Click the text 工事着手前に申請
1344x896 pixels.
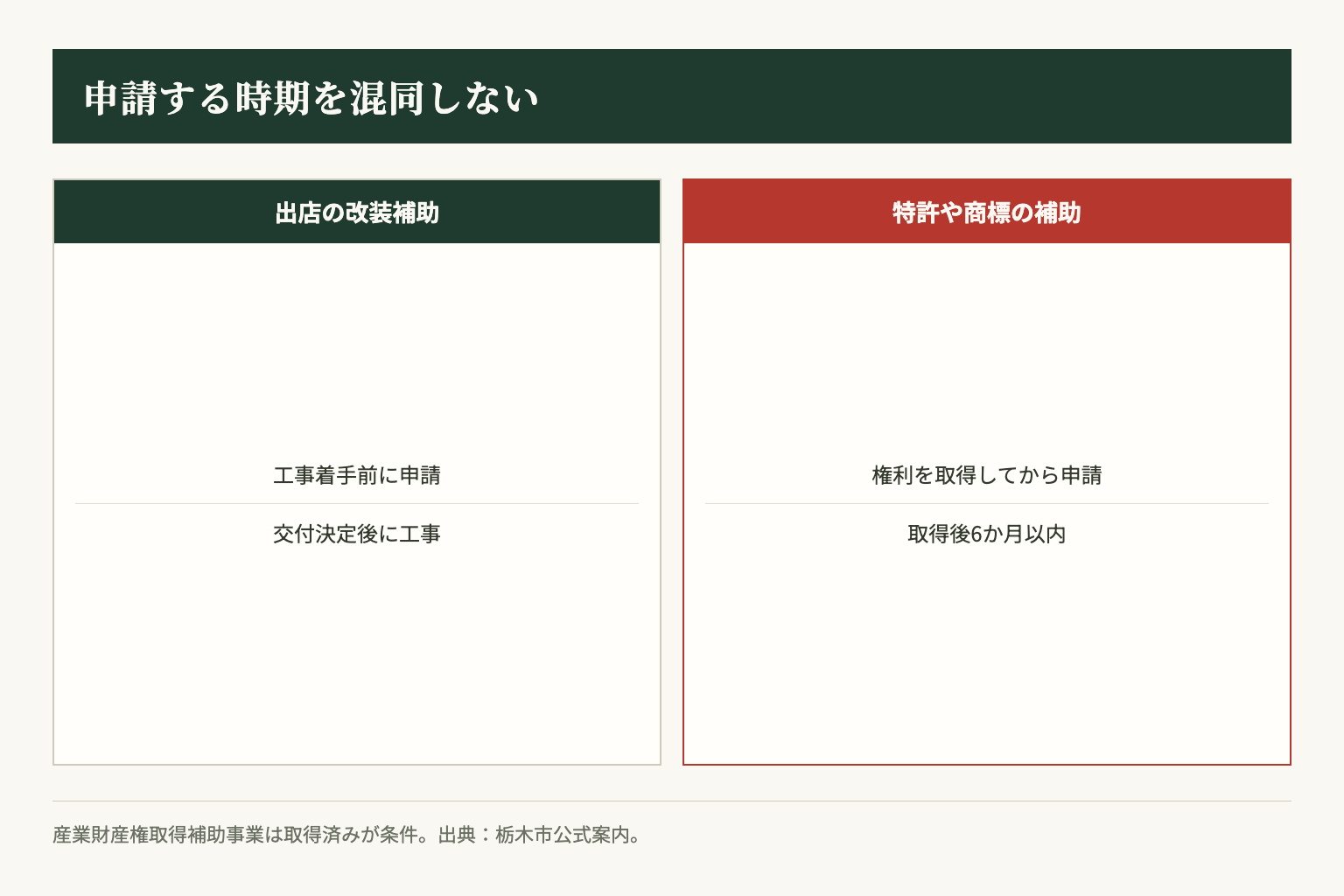click(x=357, y=475)
